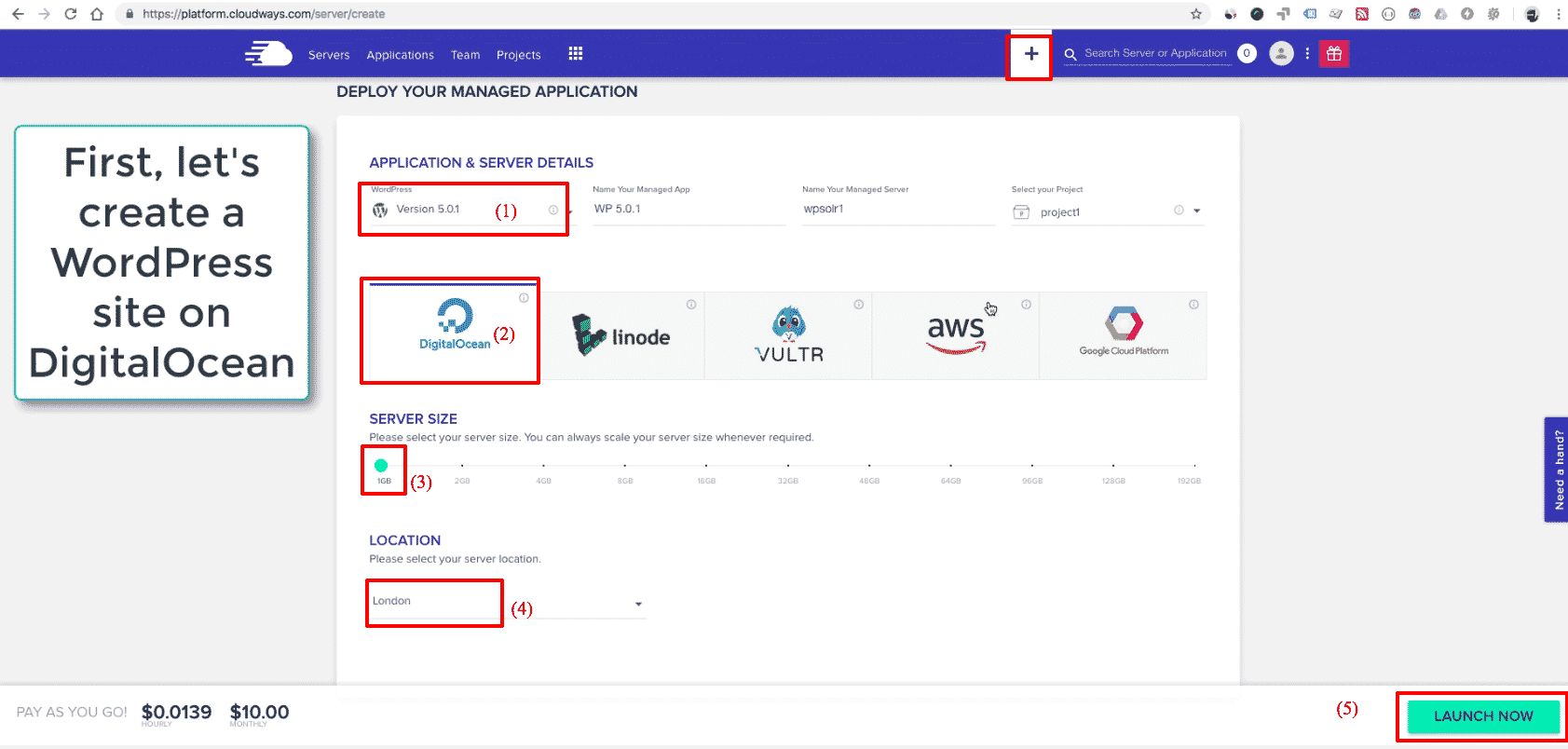
Task: Open the Applications menu
Action: coord(401,55)
